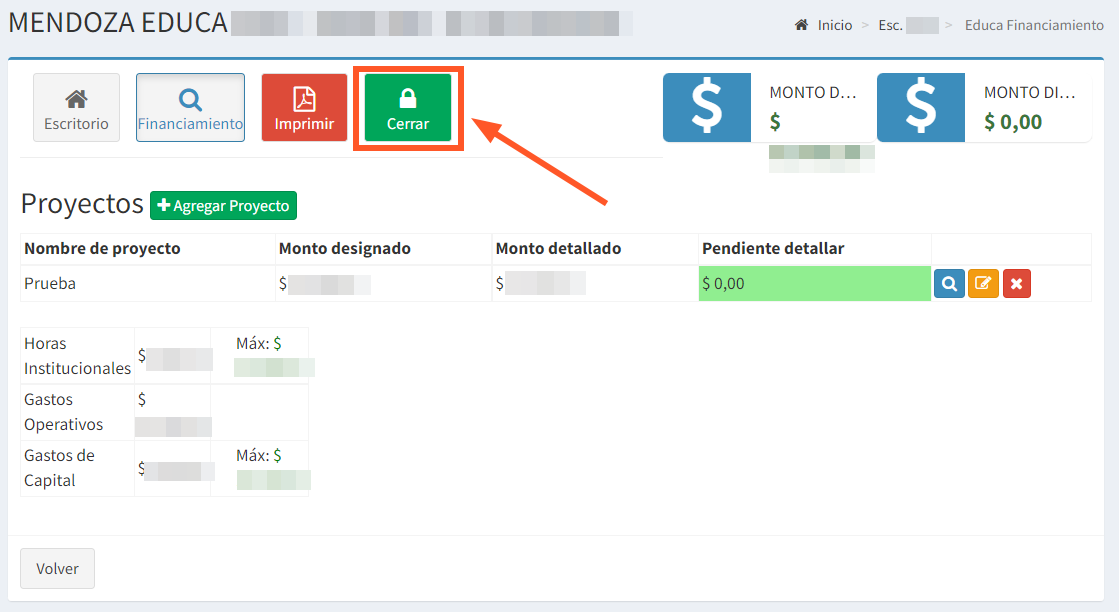Click the MENDOZA EDUCA page title
This screenshot has height=612, width=1119.
[118, 23]
